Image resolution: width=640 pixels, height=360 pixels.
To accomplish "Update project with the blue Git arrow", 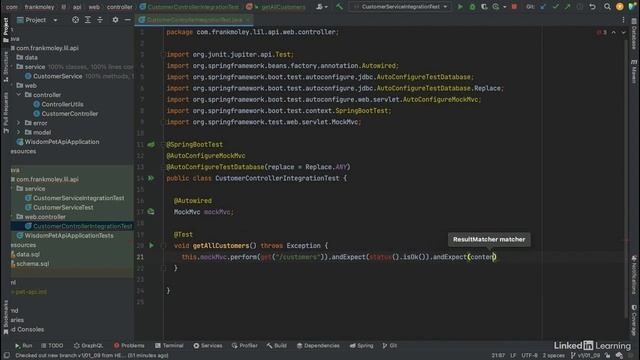I will pyautogui.click(x=543, y=7).
